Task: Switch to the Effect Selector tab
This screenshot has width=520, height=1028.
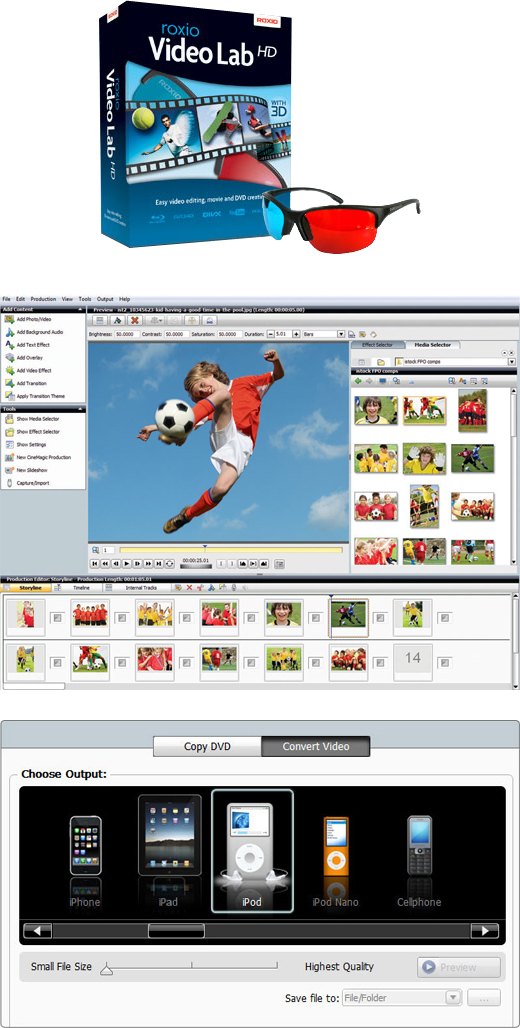Action: (377, 345)
